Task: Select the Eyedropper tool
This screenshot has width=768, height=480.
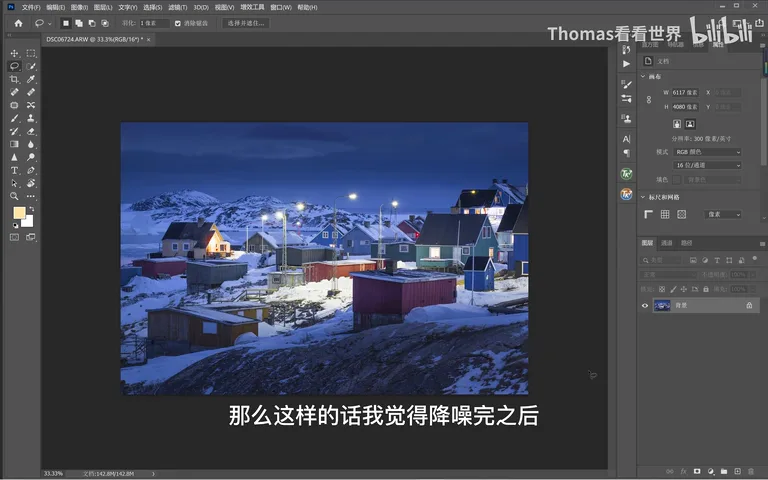Action: pos(31,79)
